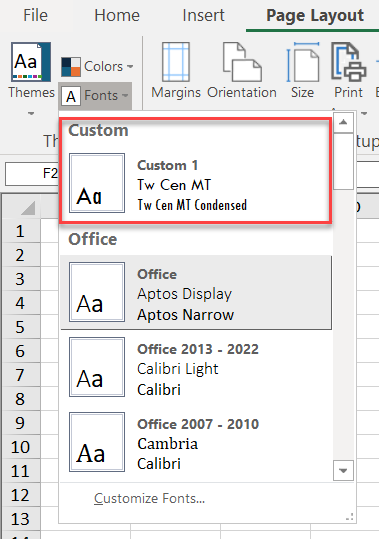Click the Print Area icon
Image resolution: width=379 pixels, height=539 pixels.
(348, 62)
